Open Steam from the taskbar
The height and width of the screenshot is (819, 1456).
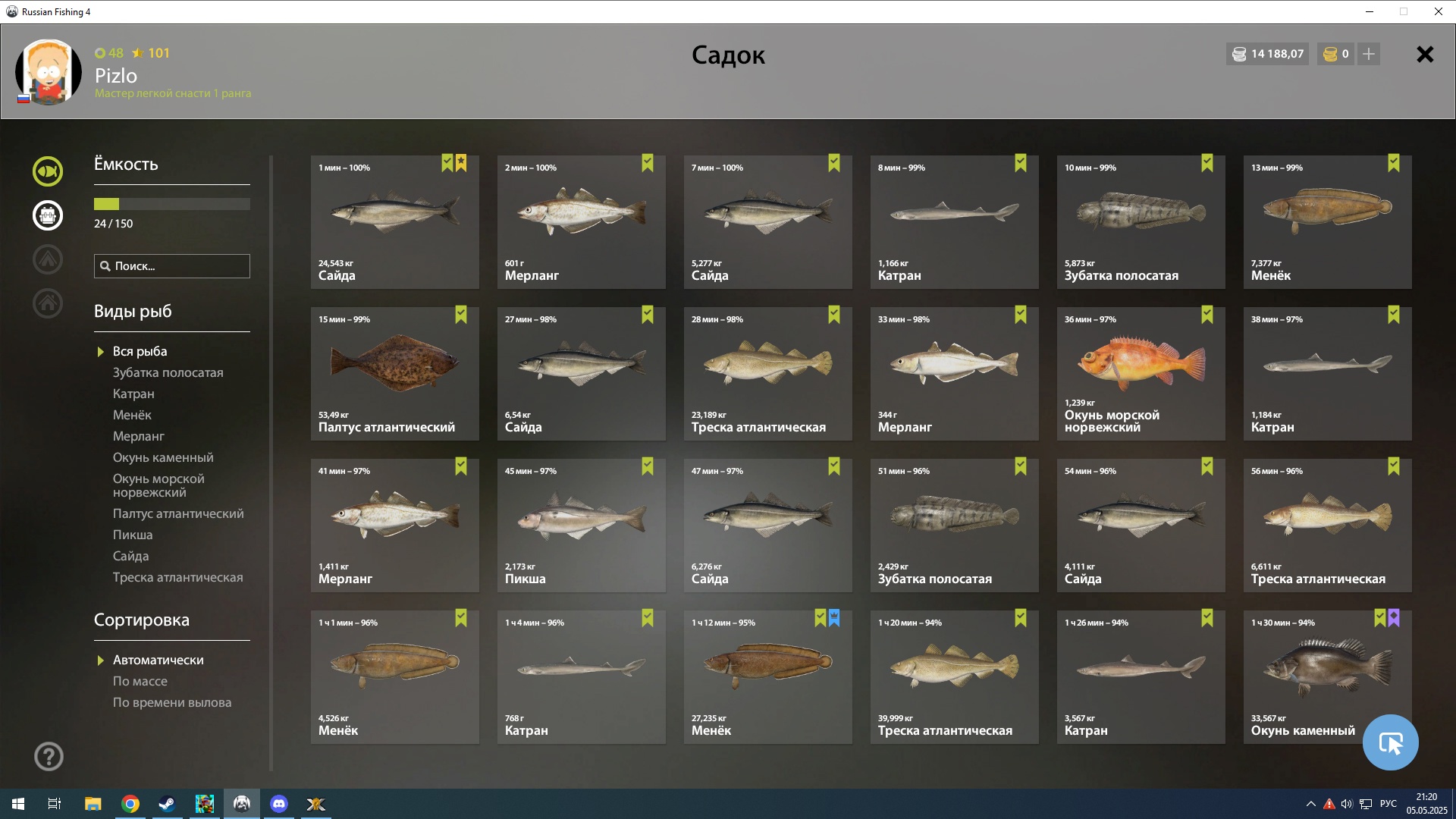(167, 804)
